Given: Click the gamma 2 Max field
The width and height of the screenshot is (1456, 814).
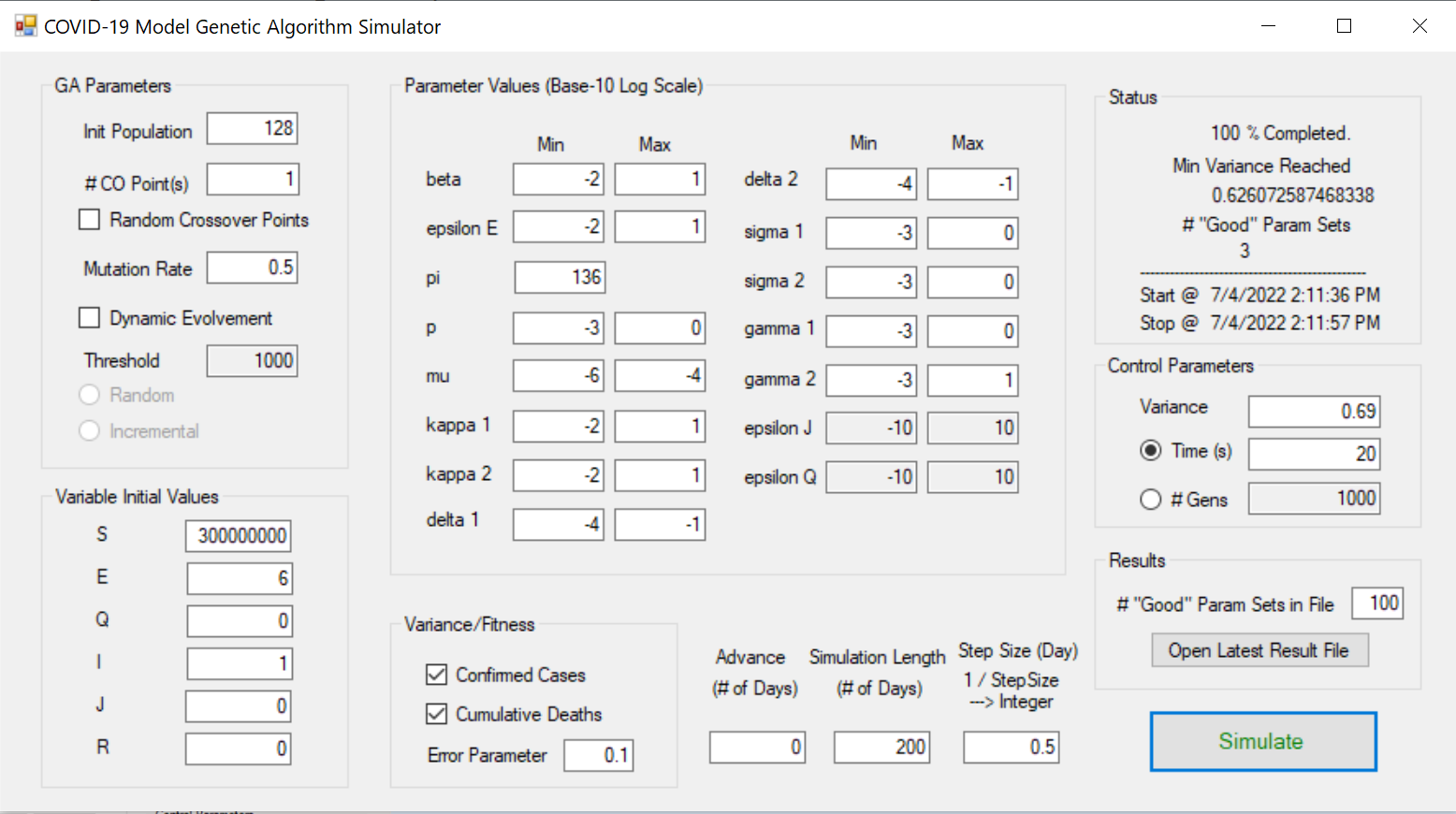Looking at the screenshot, I should pos(972,381).
